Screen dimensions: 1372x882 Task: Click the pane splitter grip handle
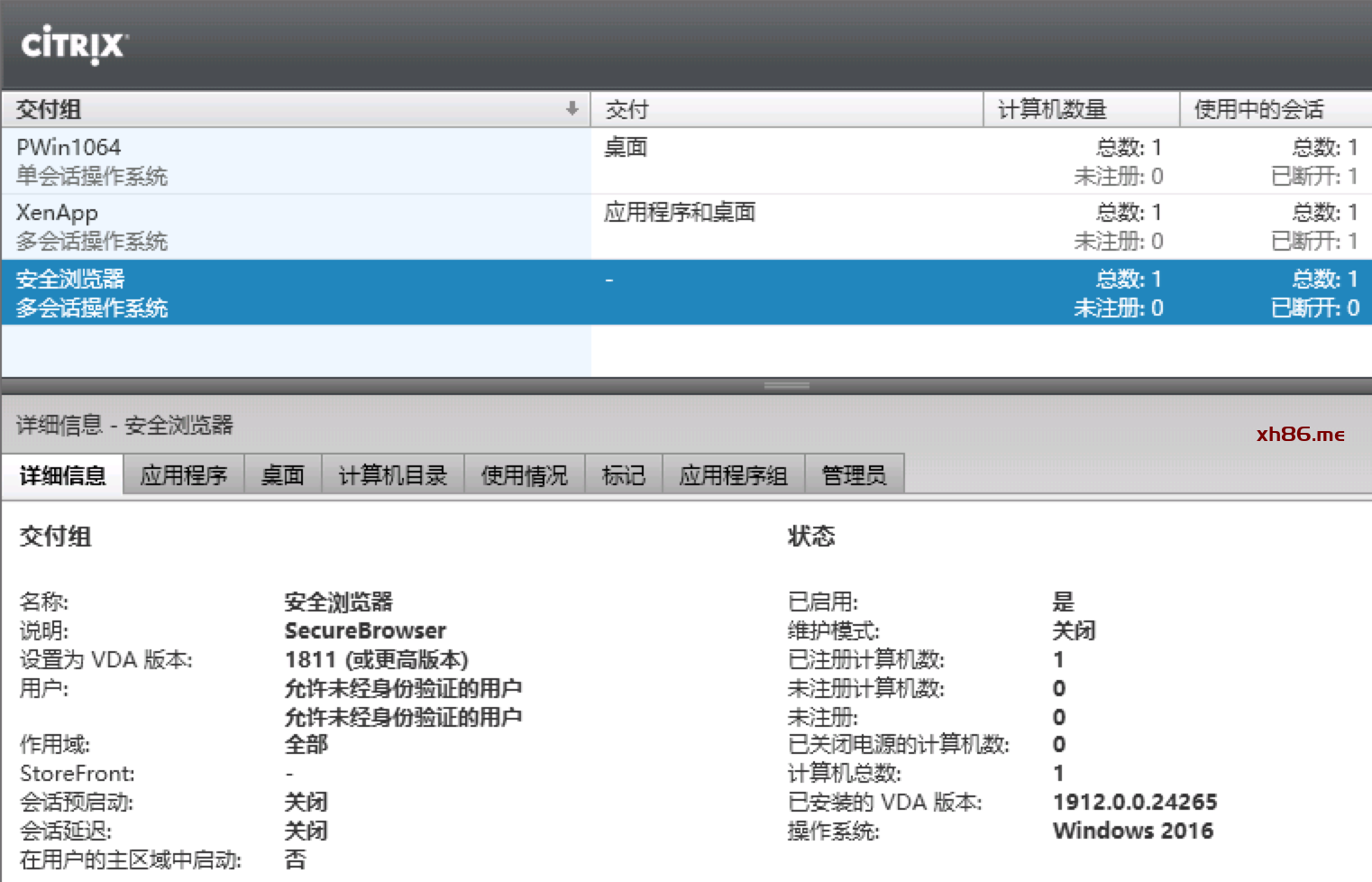coord(786,386)
